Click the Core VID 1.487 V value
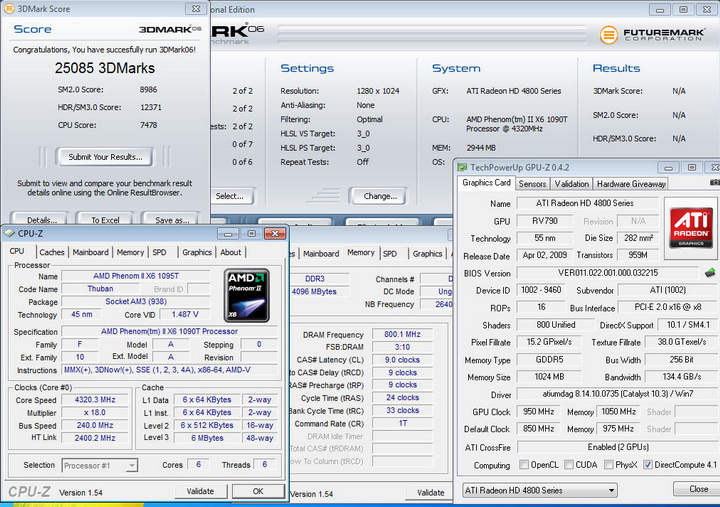This screenshot has height=507, width=720. pos(185,315)
